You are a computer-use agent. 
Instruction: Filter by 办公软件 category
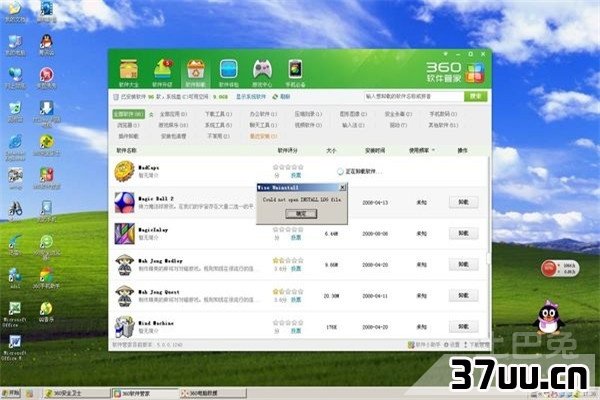[263, 114]
